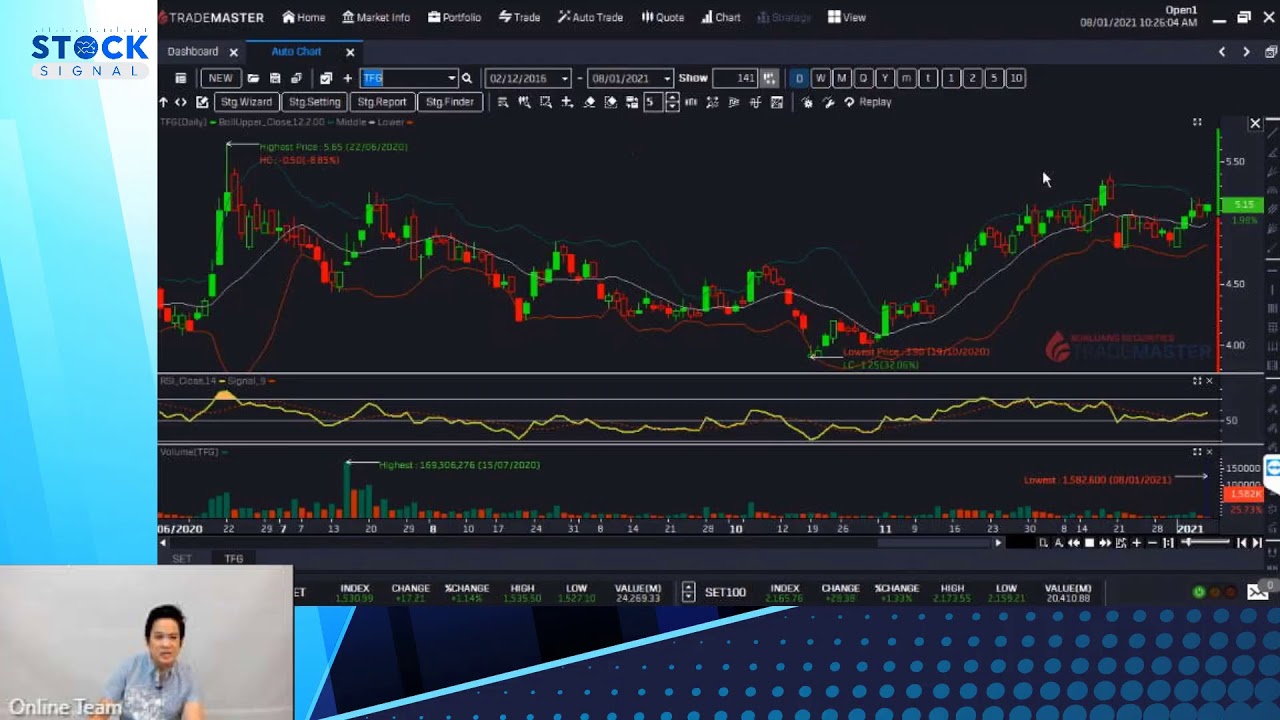Click the plus add-symbol icon
1280x720 pixels.
(347, 78)
